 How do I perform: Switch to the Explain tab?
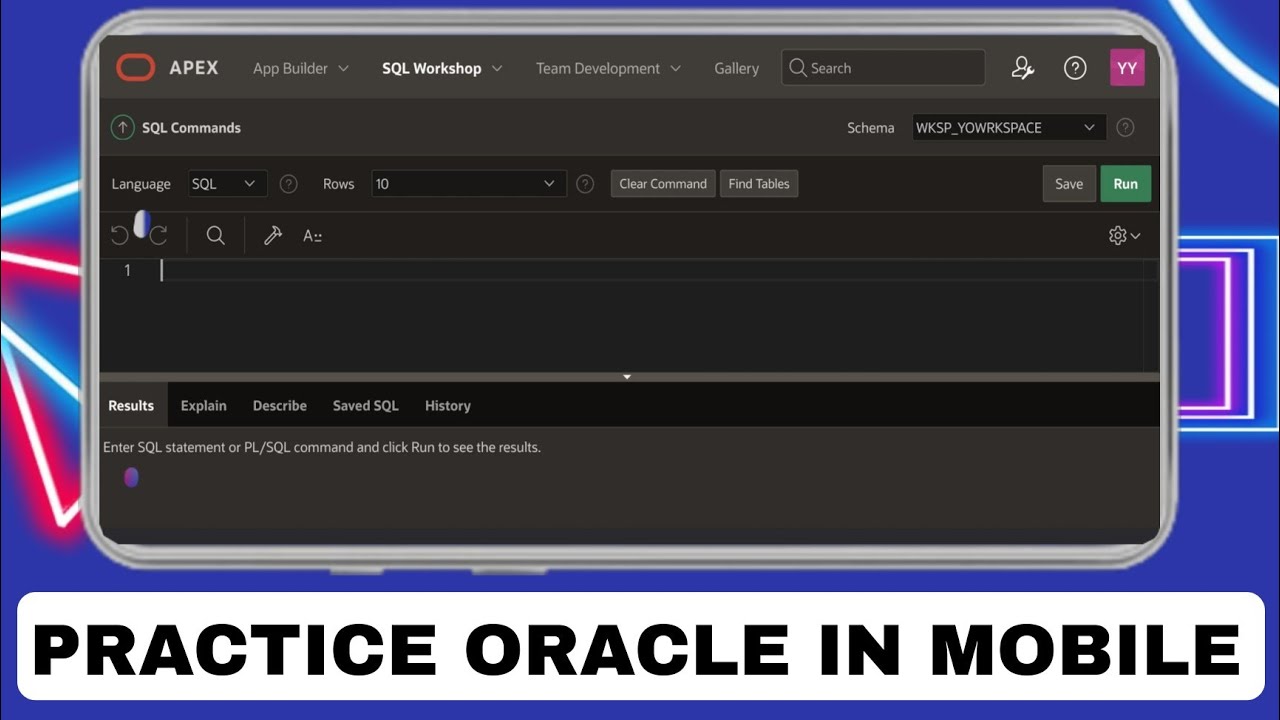[204, 405]
